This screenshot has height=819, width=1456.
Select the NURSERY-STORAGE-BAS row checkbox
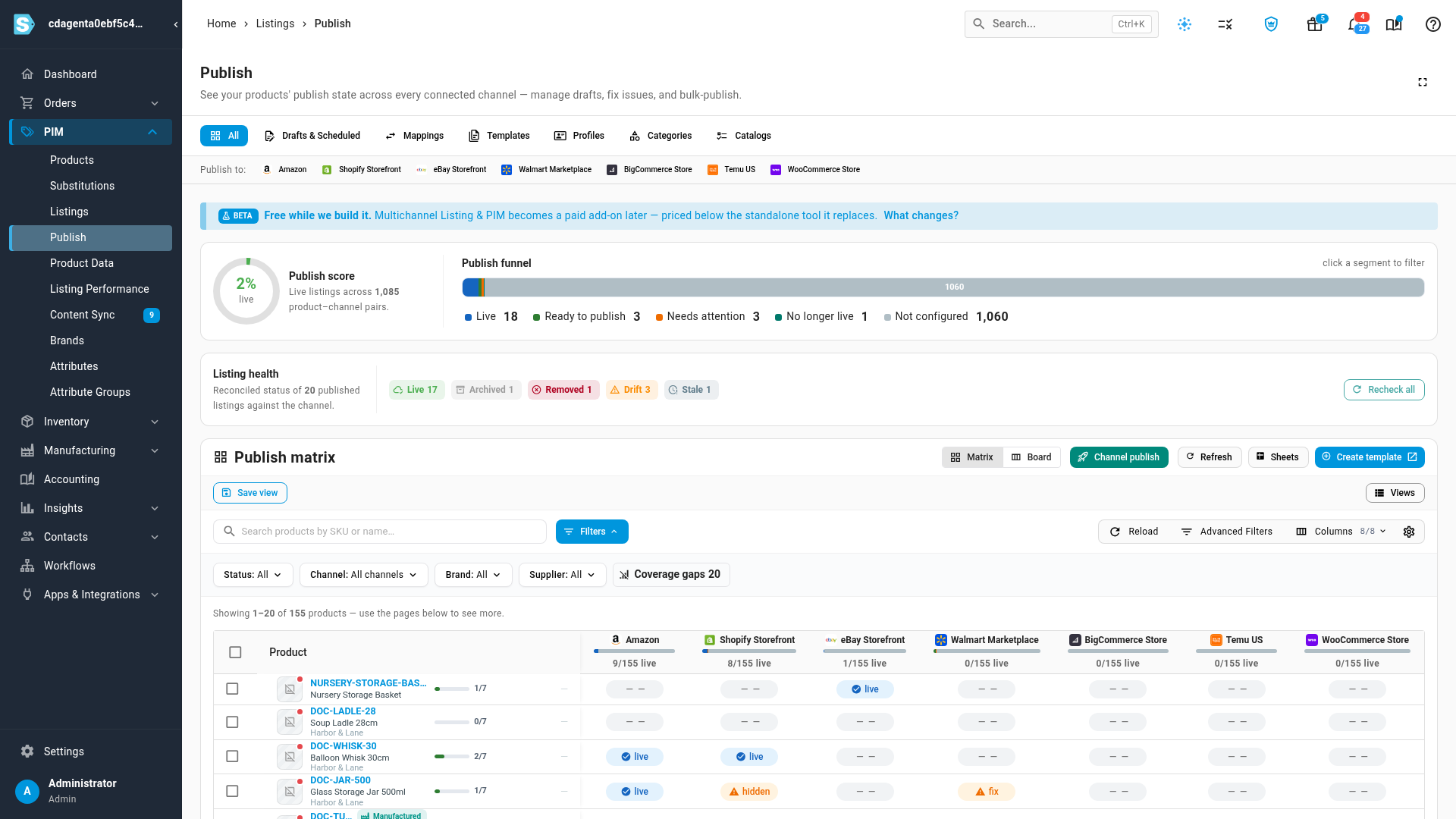pyautogui.click(x=232, y=689)
